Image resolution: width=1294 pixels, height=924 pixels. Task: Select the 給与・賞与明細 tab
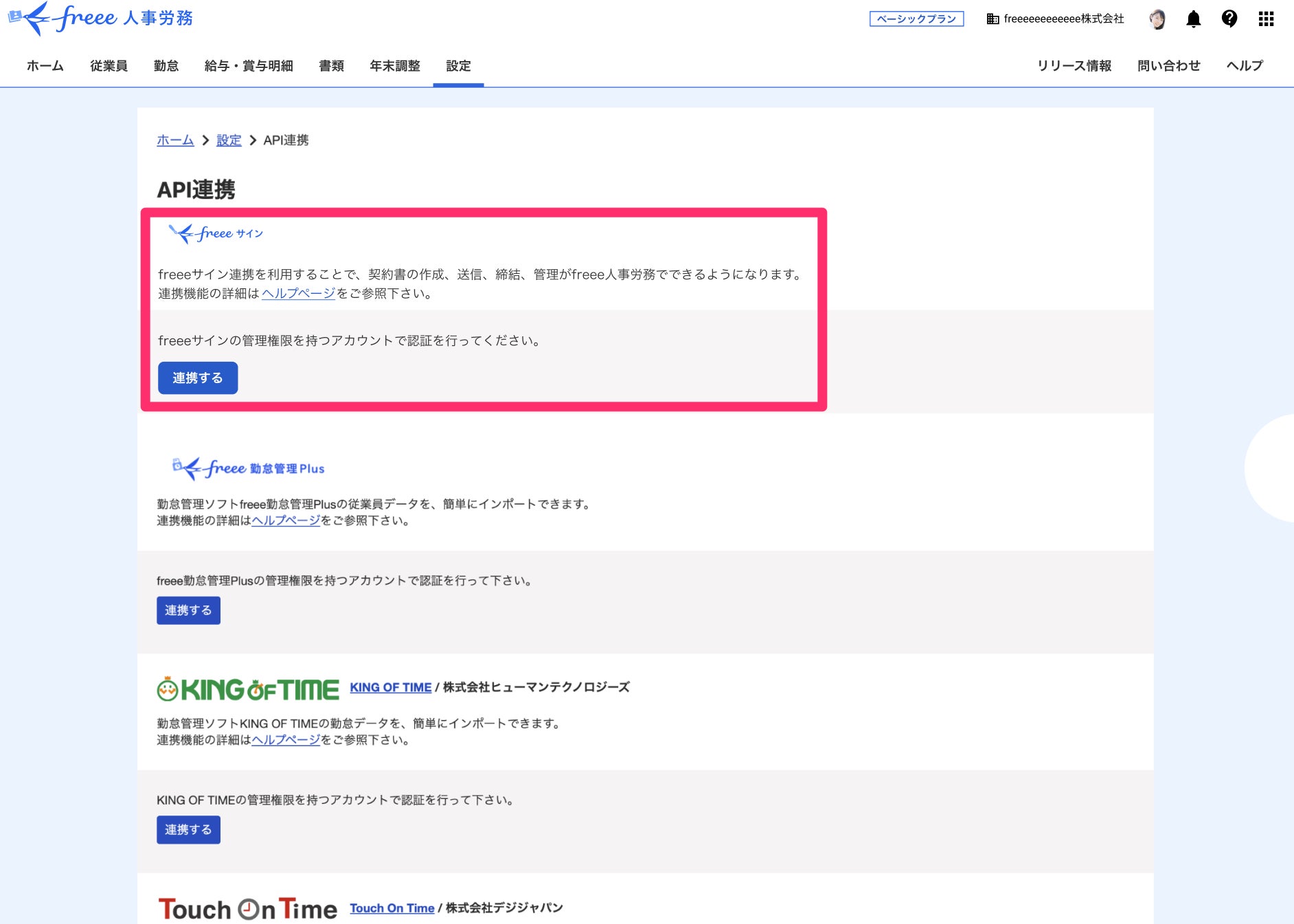pyautogui.click(x=249, y=66)
